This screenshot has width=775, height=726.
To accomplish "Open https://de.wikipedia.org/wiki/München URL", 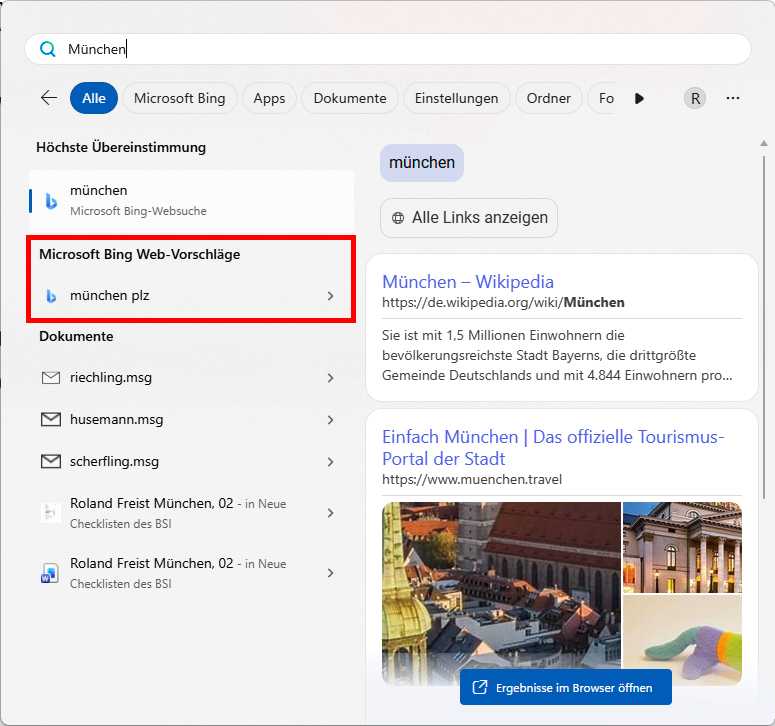I will 503,302.
